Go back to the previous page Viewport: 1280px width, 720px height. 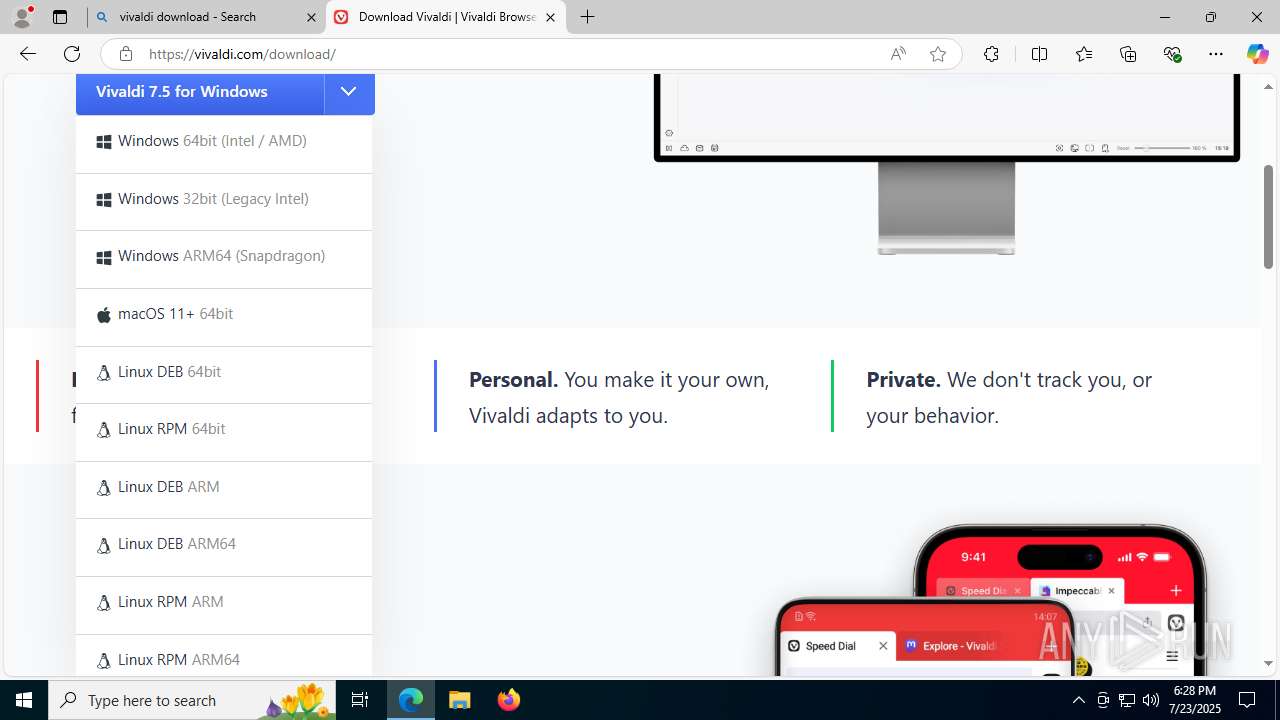tap(28, 54)
